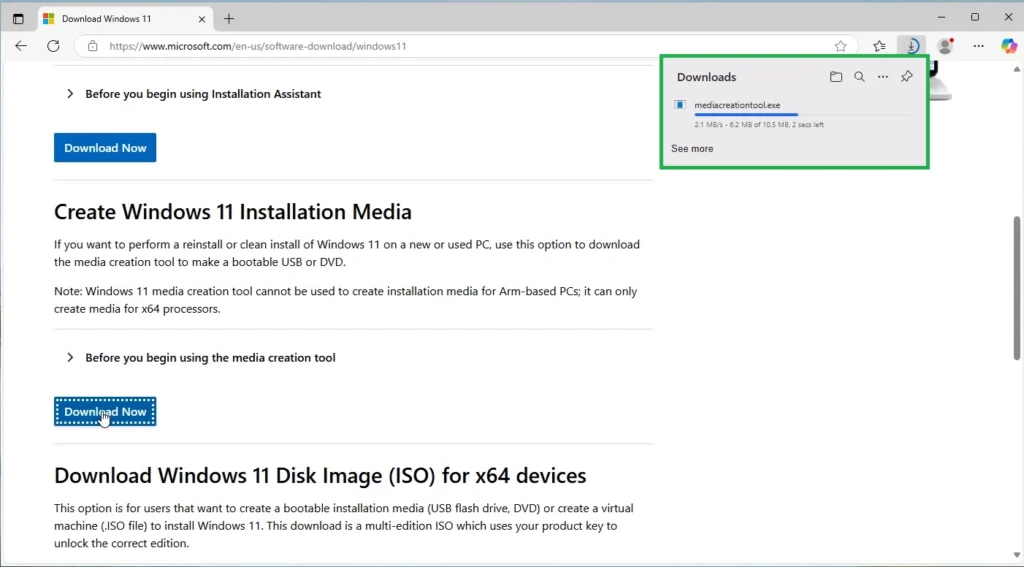Viewport: 1024px width, 567px height.
Task: Open the profile avatar icon
Action: click(945, 46)
